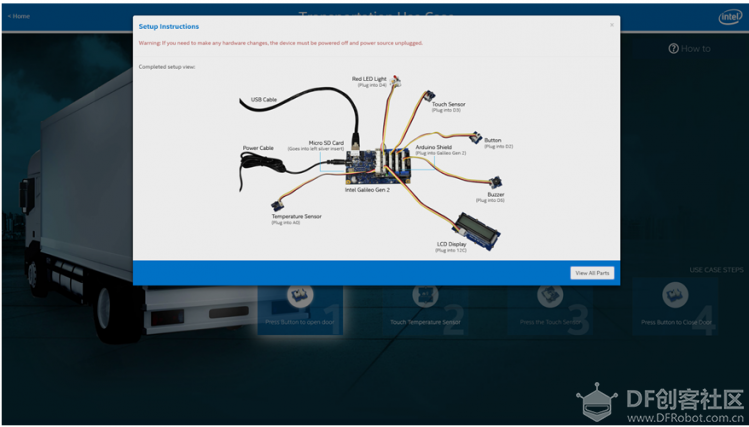Click the step 2 temperature sensor icon
Image resolution: width=749 pixels, height=427 pixels.
pyautogui.click(x=425, y=296)
